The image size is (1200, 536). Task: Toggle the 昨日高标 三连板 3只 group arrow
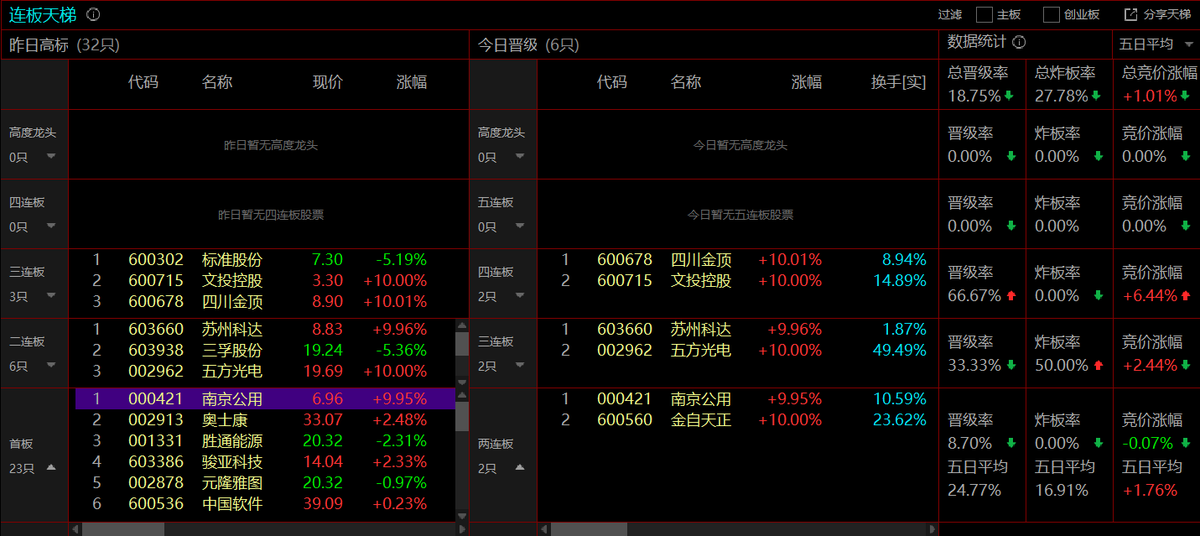click(50, 297)
